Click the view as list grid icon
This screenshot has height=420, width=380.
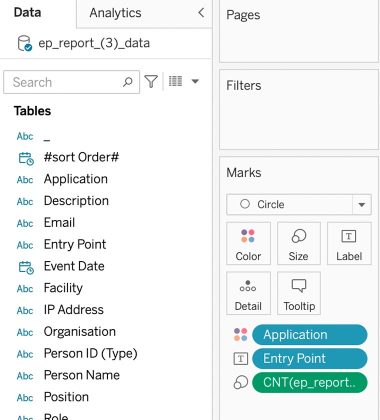coord(175,81)
